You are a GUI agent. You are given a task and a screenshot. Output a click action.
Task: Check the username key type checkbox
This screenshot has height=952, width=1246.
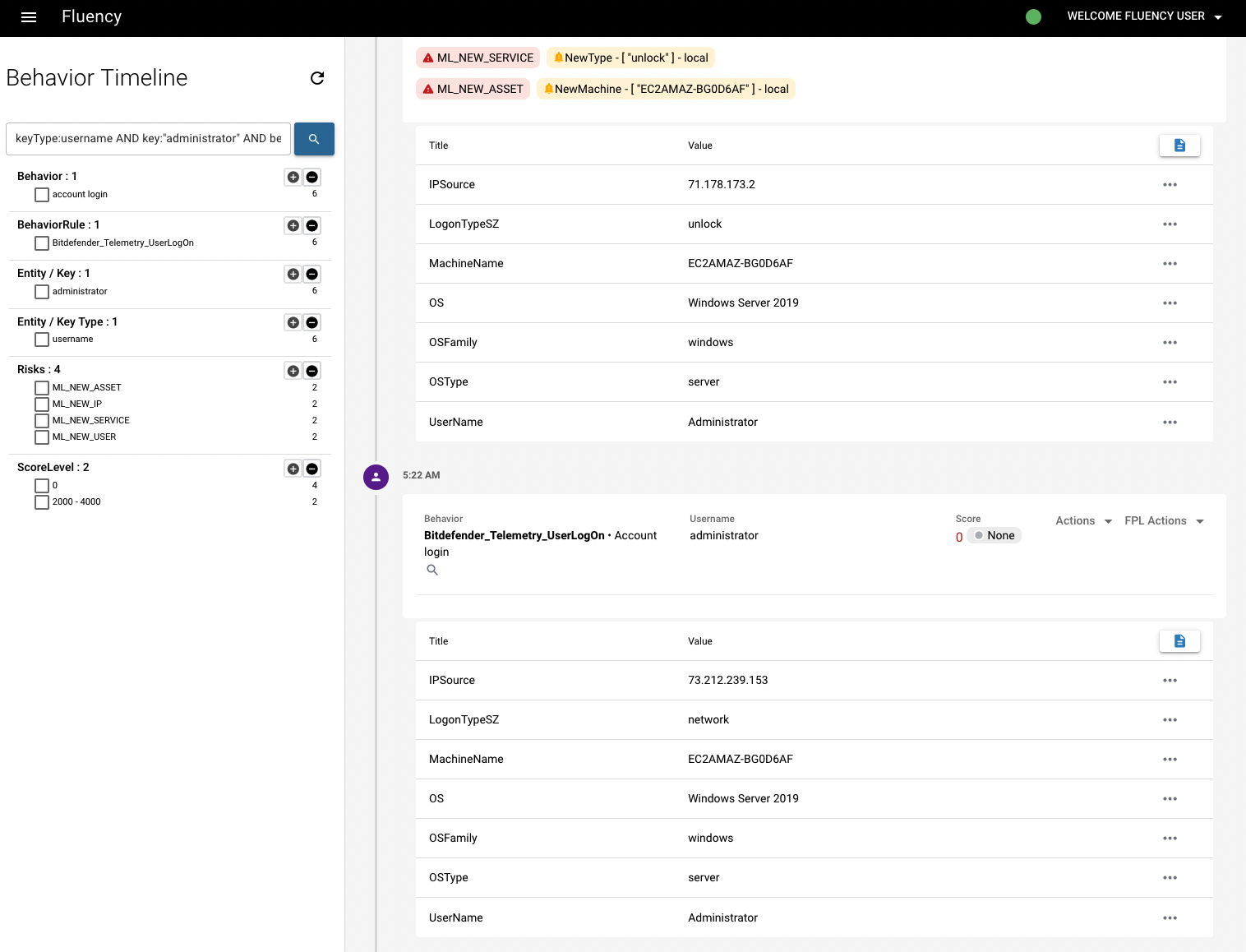pyautogui.click(x=42, y=340)
